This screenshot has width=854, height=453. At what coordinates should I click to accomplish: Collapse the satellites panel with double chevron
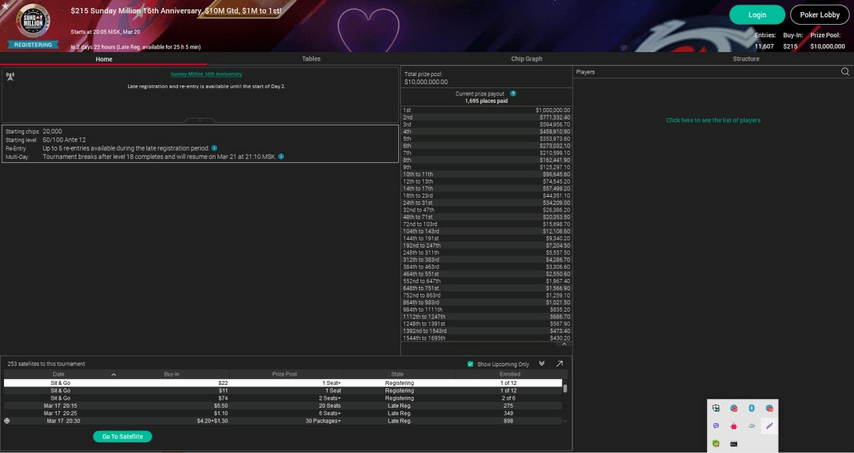pyautogui.click(x=542, y=364)
